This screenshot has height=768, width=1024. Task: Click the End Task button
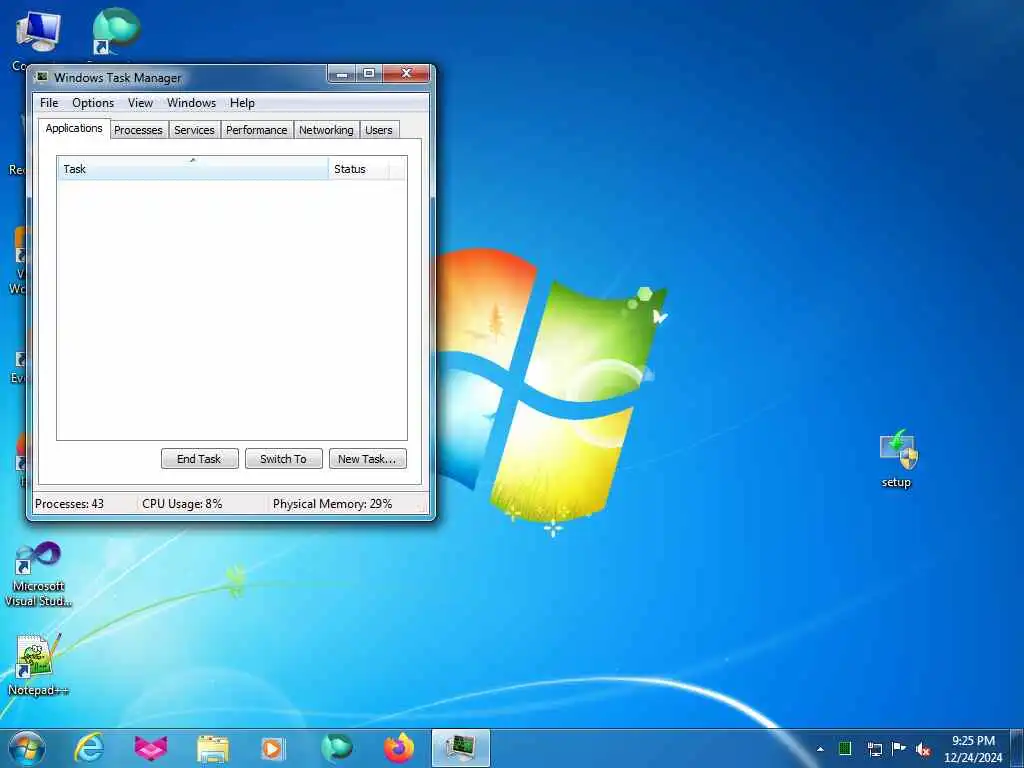(199, 459)
